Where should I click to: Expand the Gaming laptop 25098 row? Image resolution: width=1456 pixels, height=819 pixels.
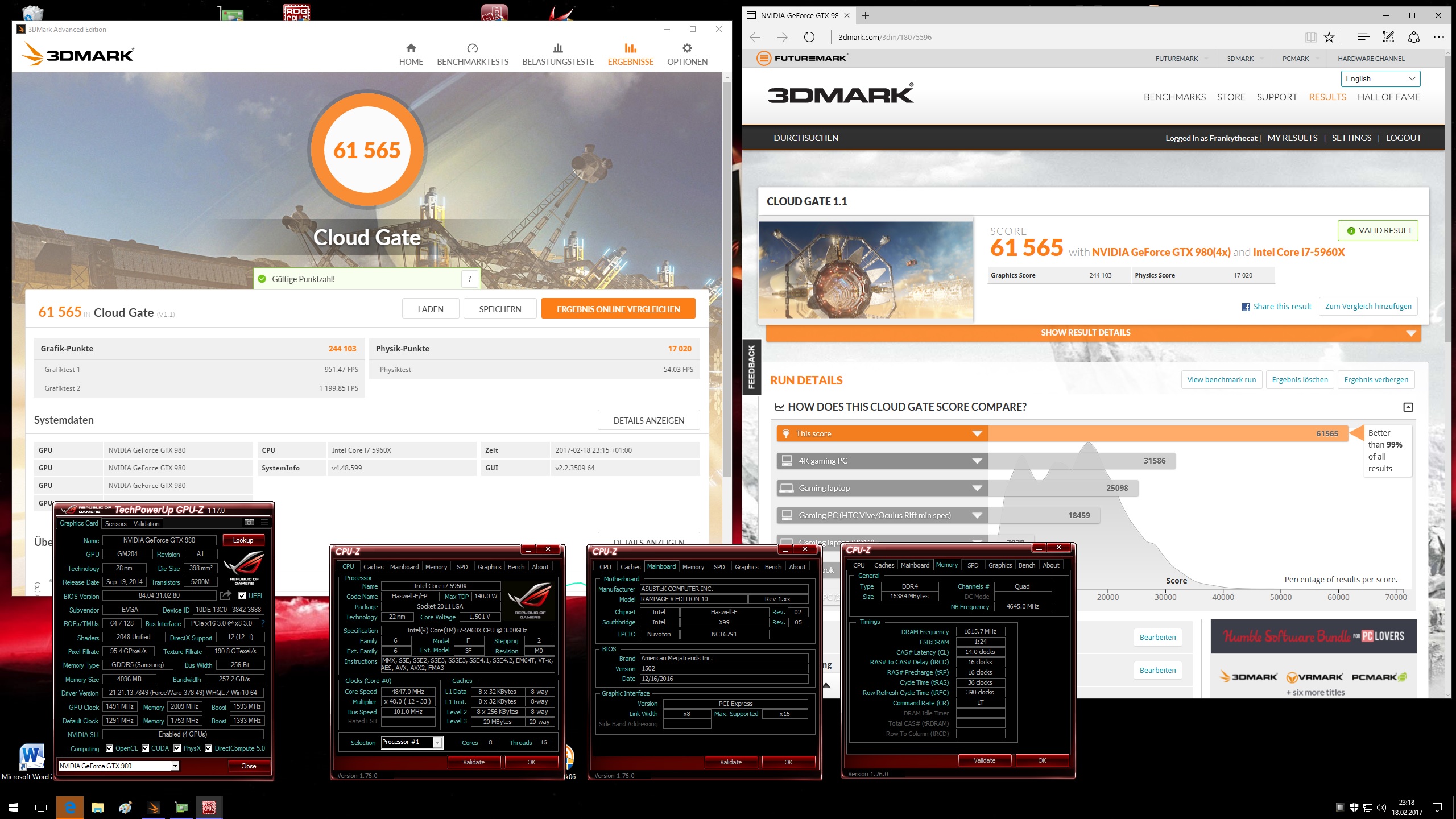tap(977, 488)
